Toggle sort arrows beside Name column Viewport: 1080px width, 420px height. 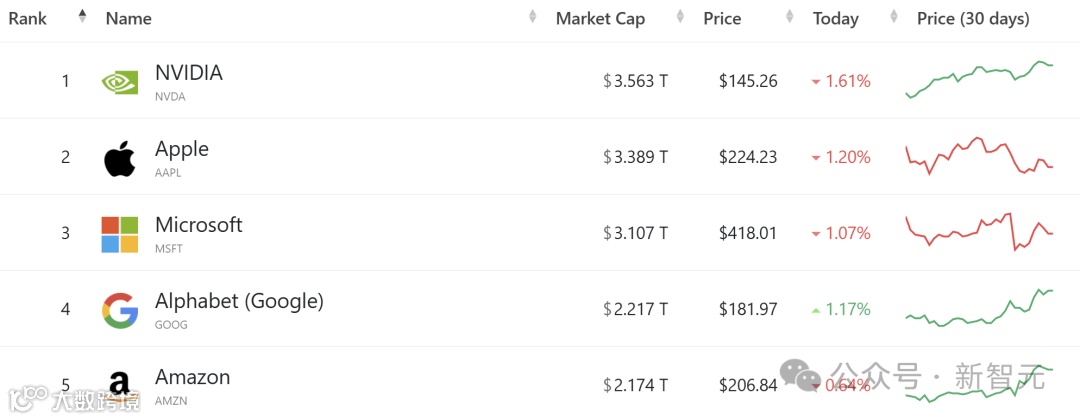[x=533, y=17]
